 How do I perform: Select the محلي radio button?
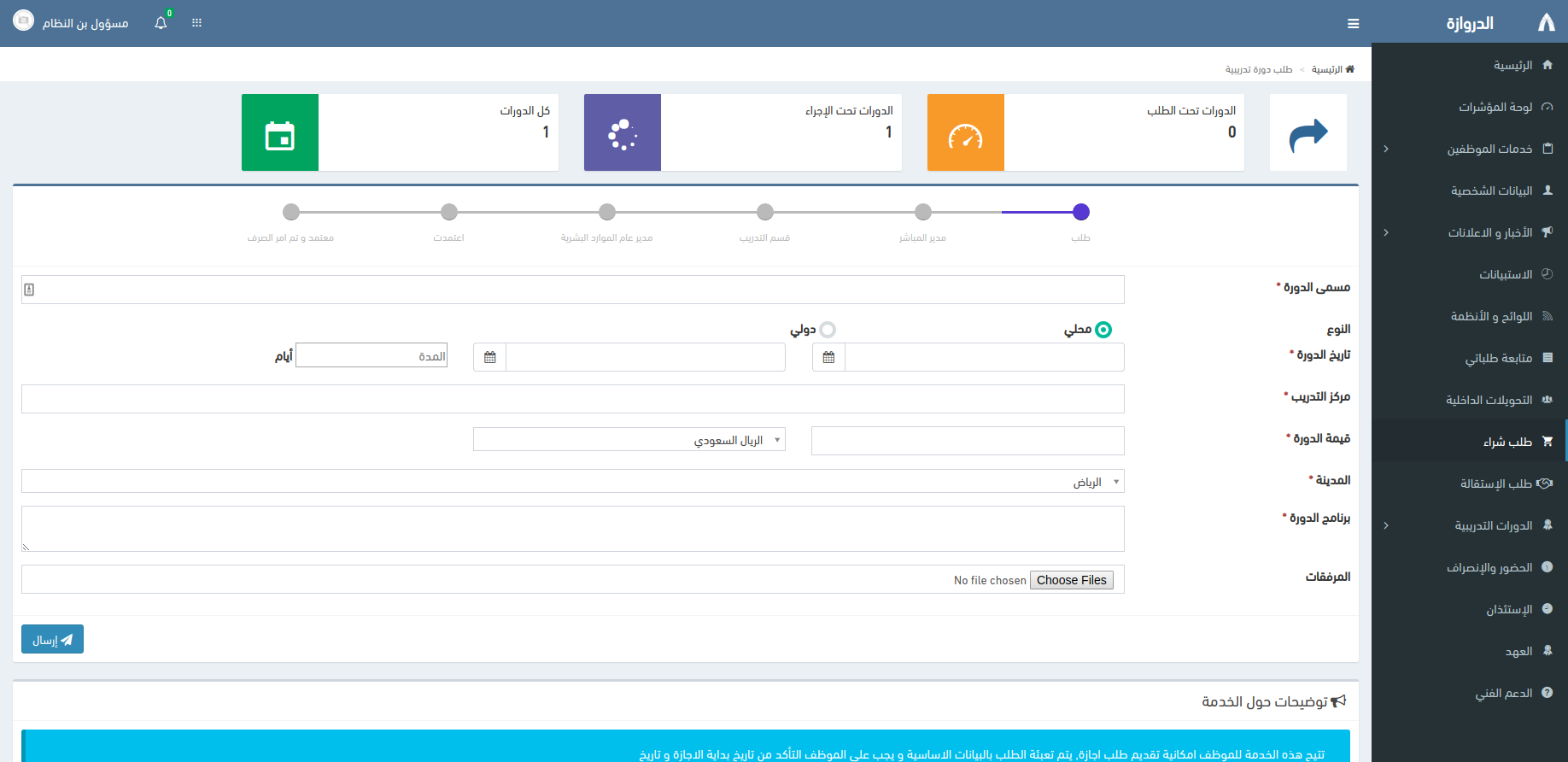pyautogui.click(x=1103, y=330)
